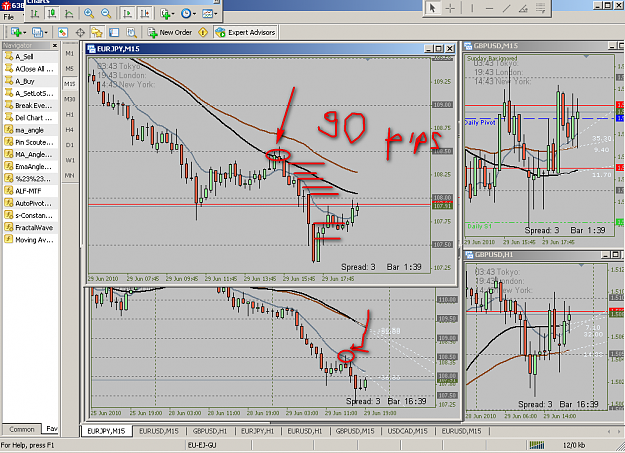Viewport: 625px width, 453px height.
Task: Select the Fibonacci retracement tool
Action: pyautogui.click(x=541, y=8)
